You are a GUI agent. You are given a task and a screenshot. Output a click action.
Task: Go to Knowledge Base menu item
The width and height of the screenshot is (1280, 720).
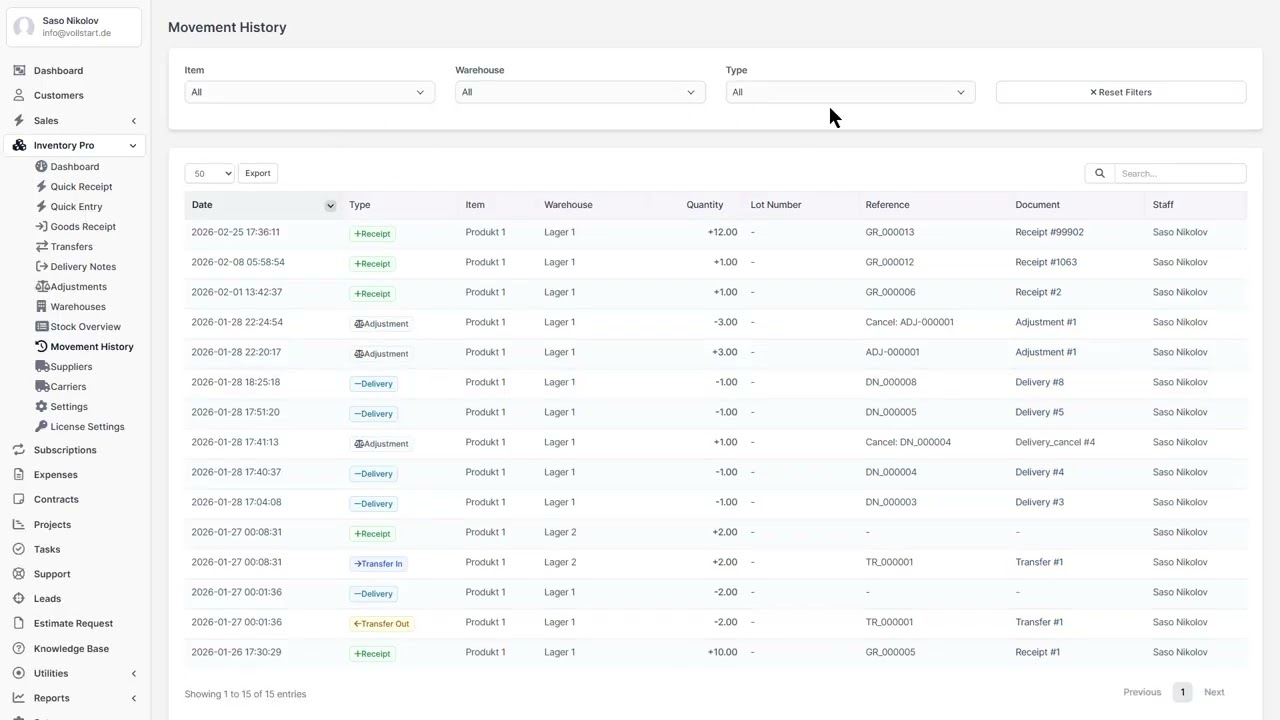pos(71,648)
